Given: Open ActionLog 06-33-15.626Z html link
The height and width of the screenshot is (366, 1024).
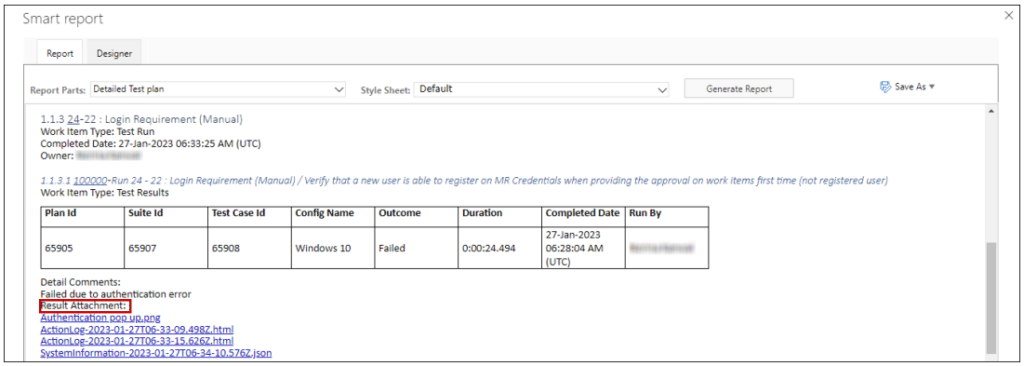Looking at the screenshot, I should [x=137, y=341].
